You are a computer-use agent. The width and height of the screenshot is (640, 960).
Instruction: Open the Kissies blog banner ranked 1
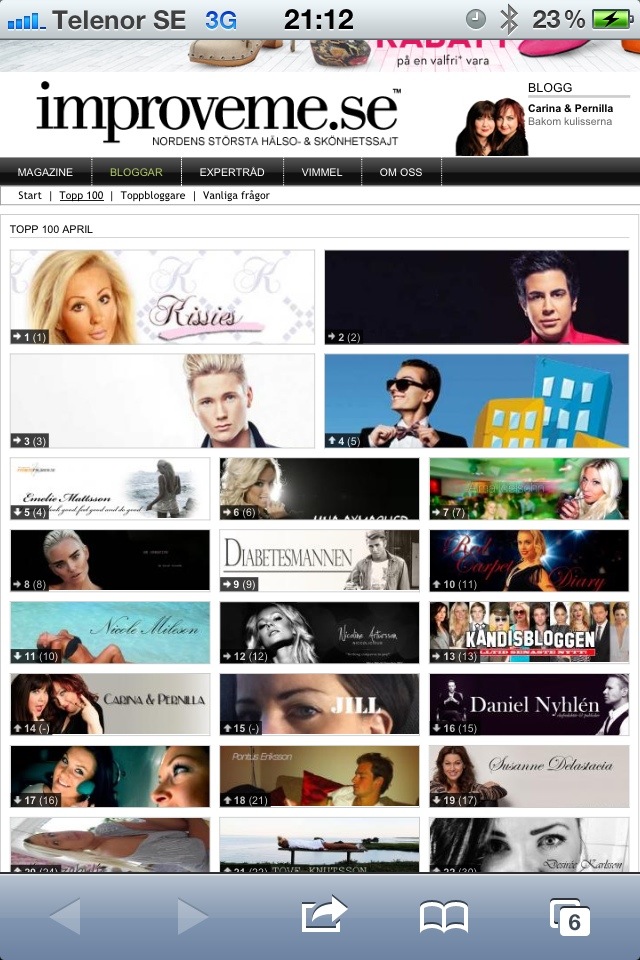[x=162, y=297]
